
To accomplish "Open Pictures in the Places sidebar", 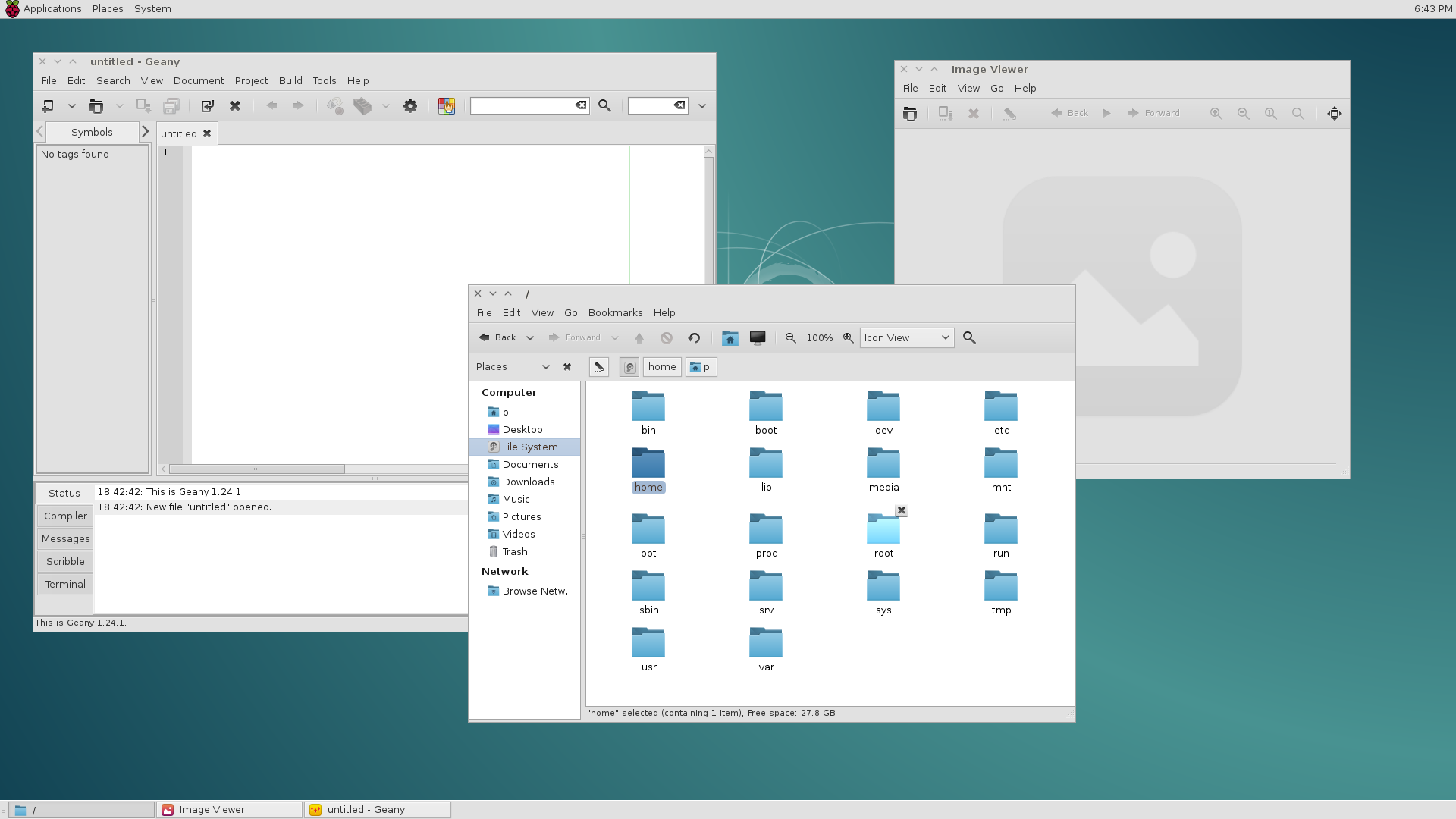I will pos(525,517).
